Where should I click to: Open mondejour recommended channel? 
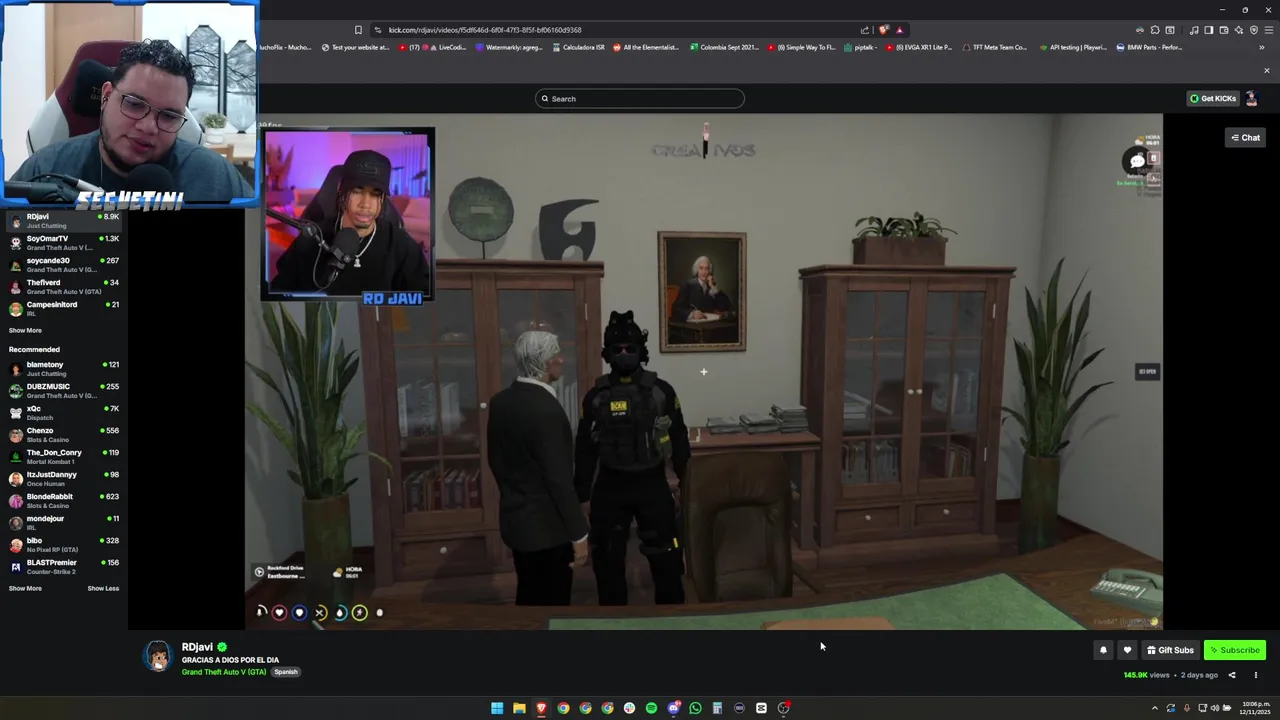click(64, 523)
